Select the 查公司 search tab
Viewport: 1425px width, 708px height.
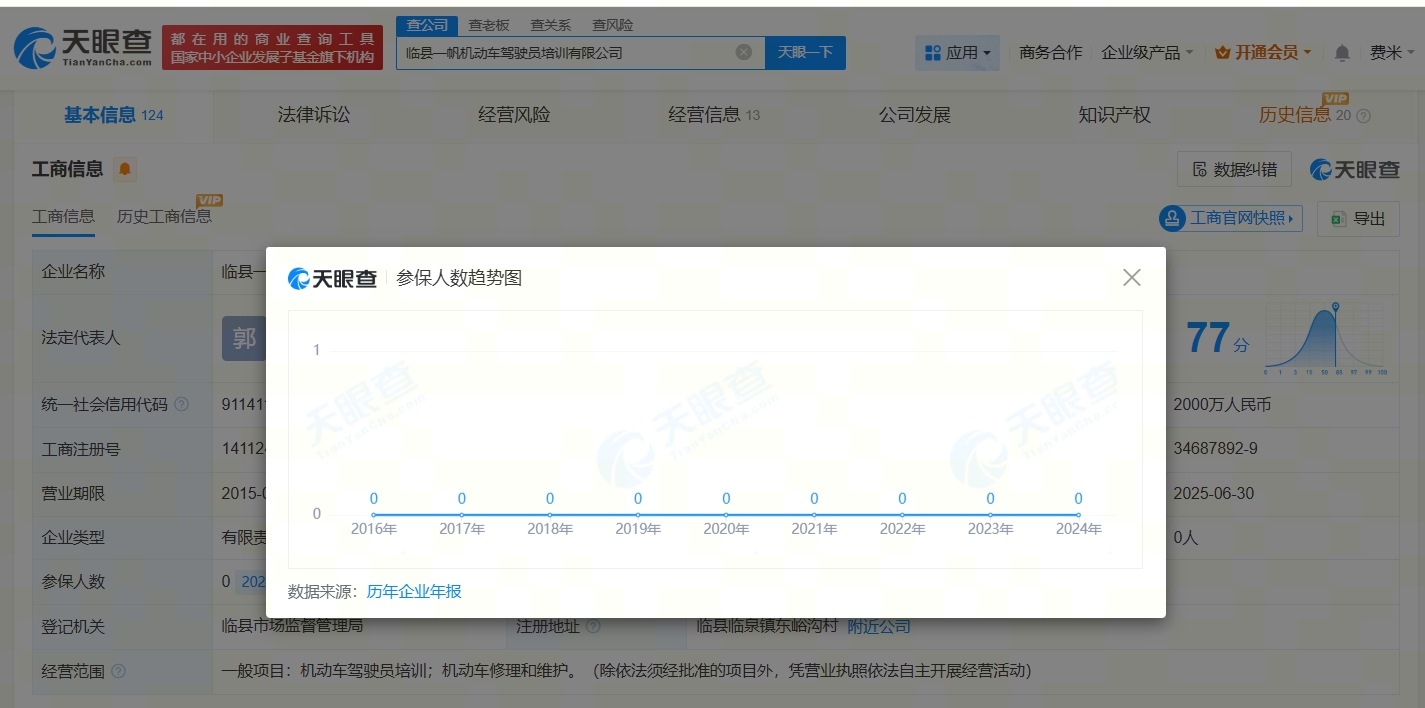click(427, 25)
